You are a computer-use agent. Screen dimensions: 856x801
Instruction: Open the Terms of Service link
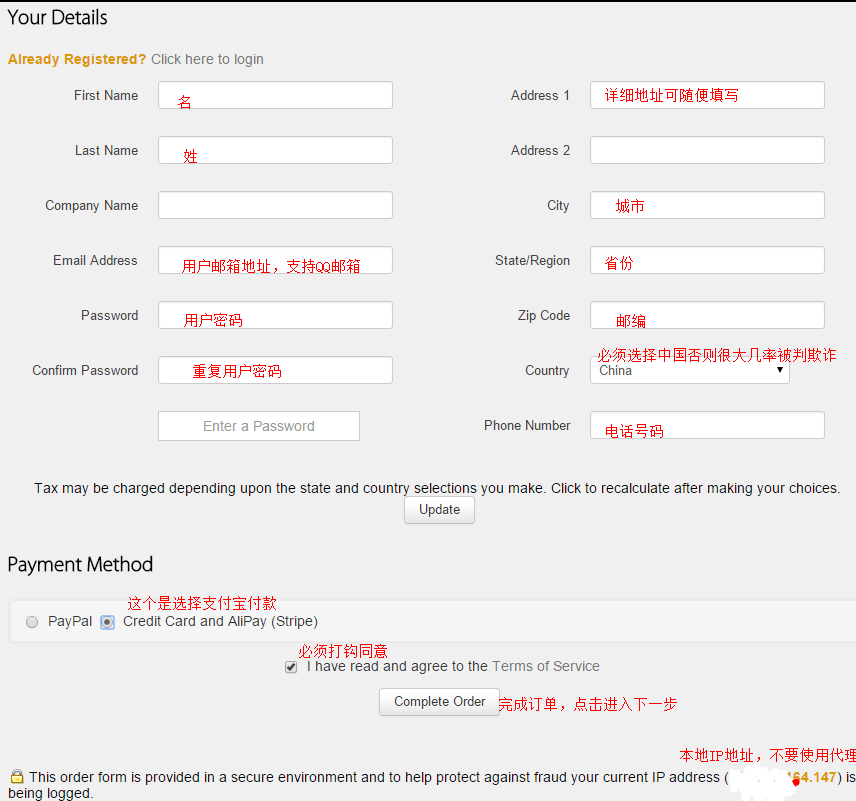(545, 666)
